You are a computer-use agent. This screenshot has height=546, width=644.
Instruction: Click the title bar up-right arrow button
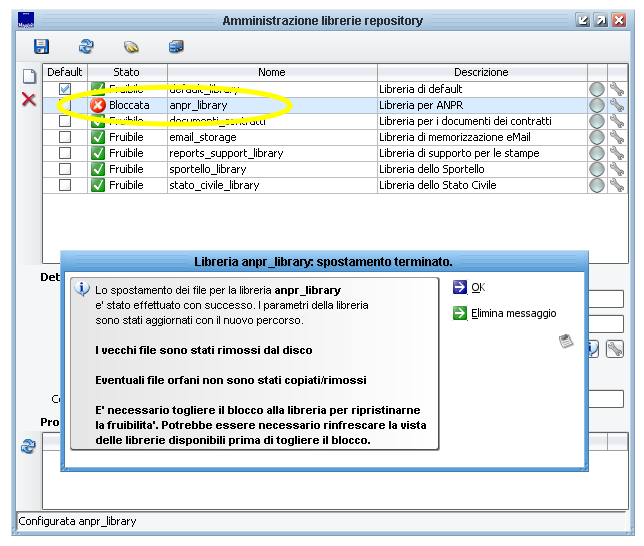(601, 20)
